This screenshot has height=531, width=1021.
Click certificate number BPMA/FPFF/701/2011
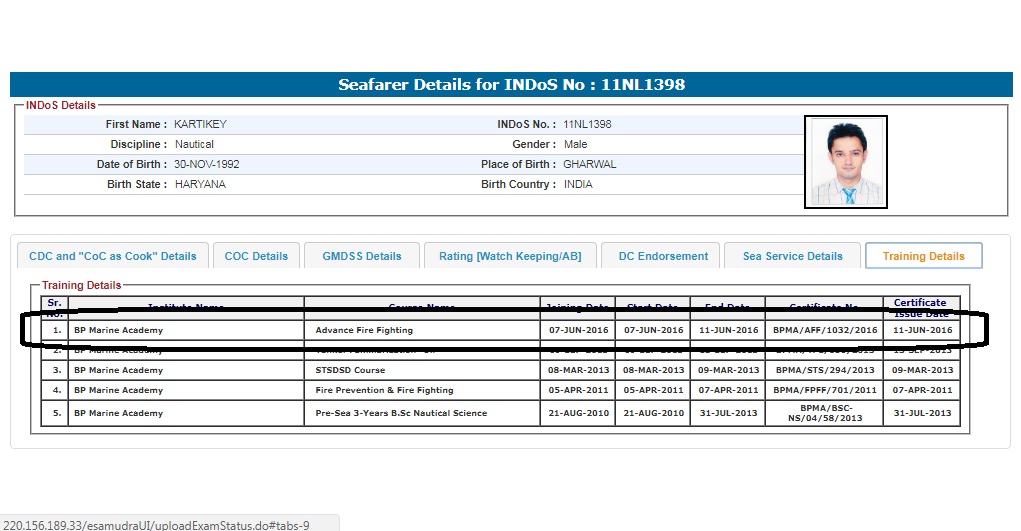[825, 390]
